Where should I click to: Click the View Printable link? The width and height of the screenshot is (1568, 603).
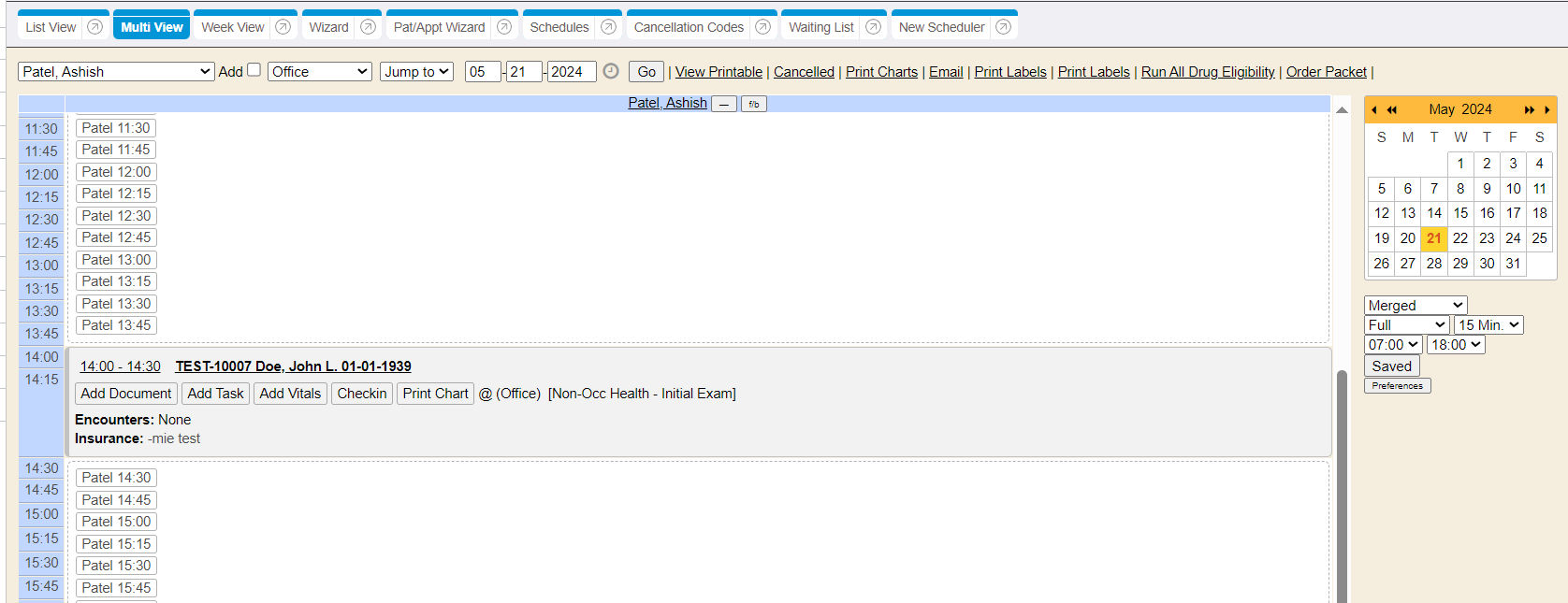click(x=719, y=72)
